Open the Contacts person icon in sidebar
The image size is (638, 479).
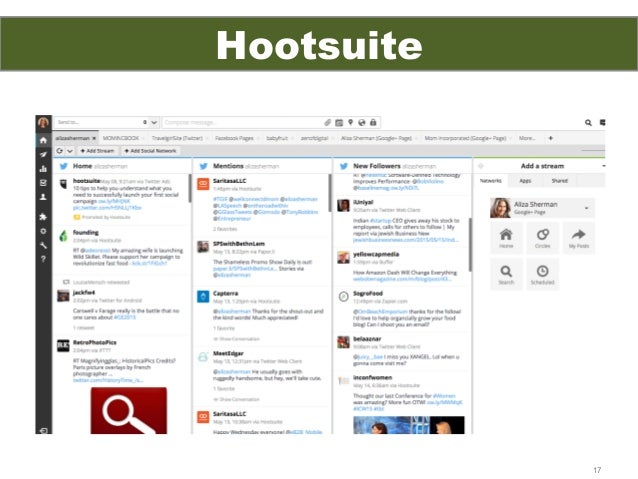(x=43, y=197)
